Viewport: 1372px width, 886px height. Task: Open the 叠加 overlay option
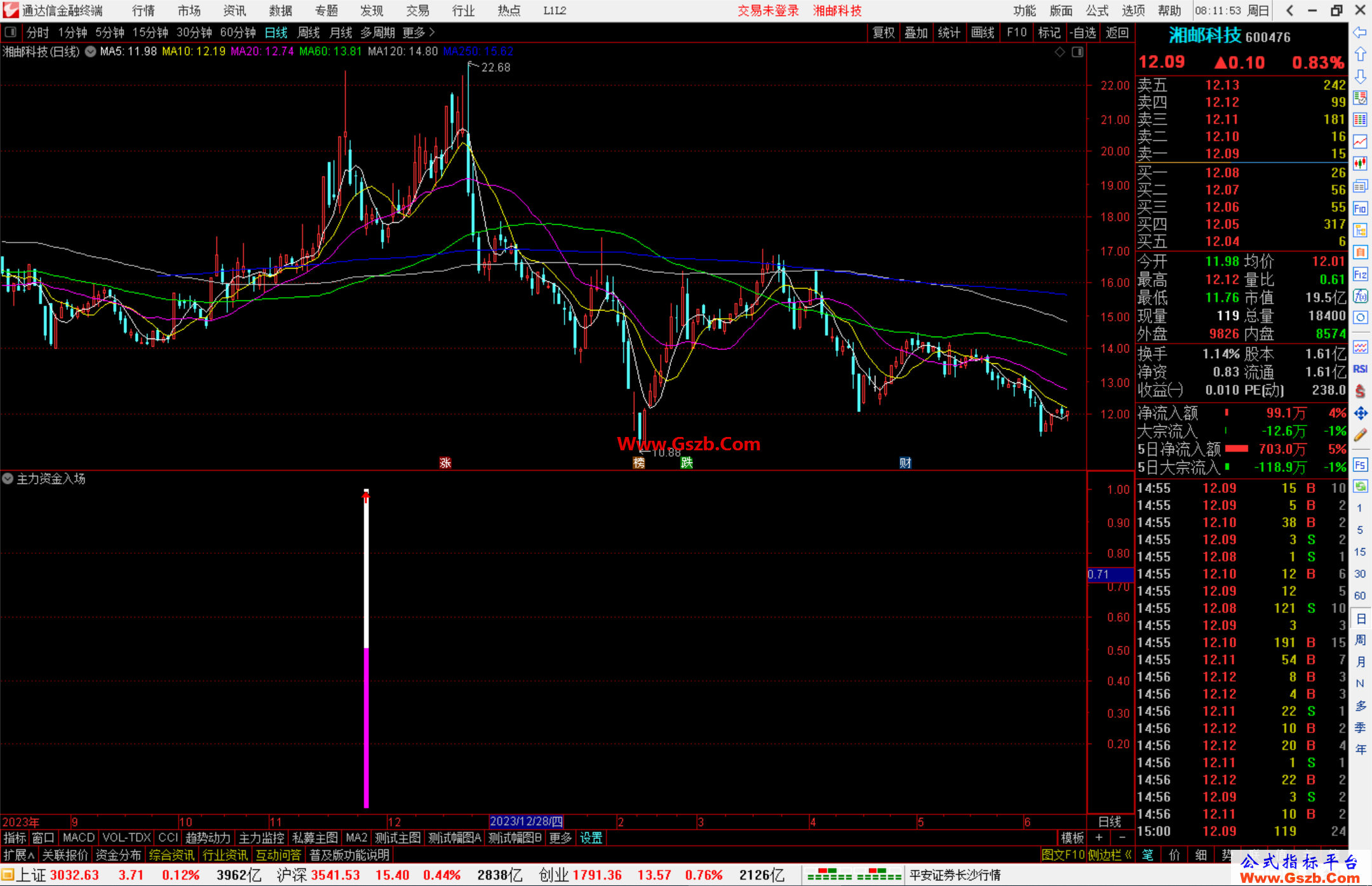tap(916, 32)
